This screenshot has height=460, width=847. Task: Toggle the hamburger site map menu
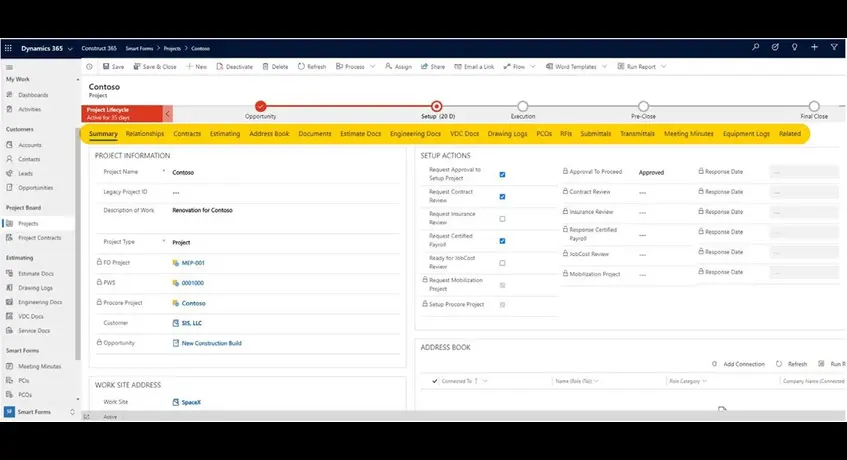click(9, 67)
